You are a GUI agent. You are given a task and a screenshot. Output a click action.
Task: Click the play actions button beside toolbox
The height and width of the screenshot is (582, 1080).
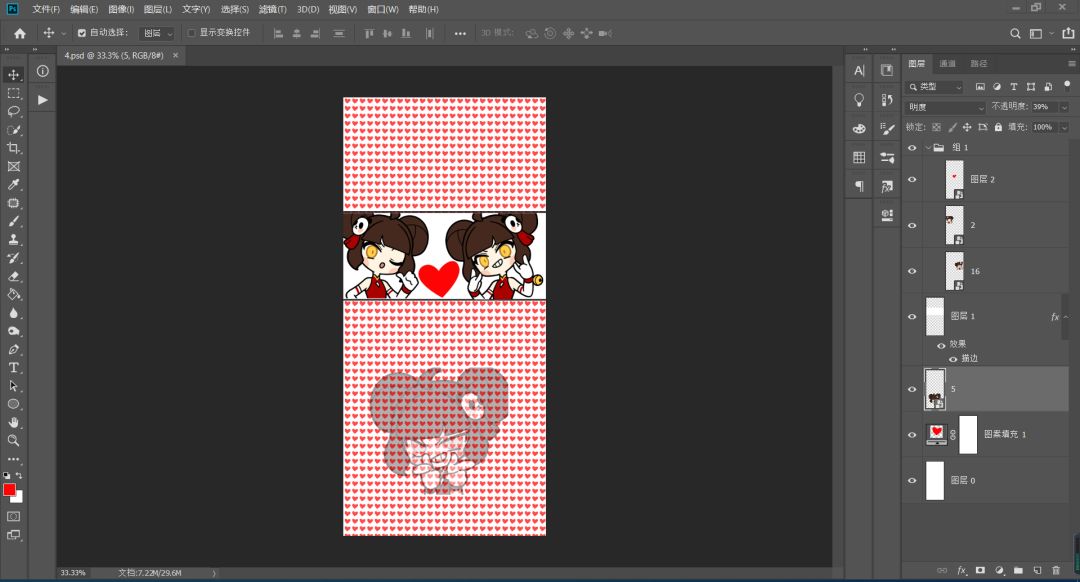point(42,100)
